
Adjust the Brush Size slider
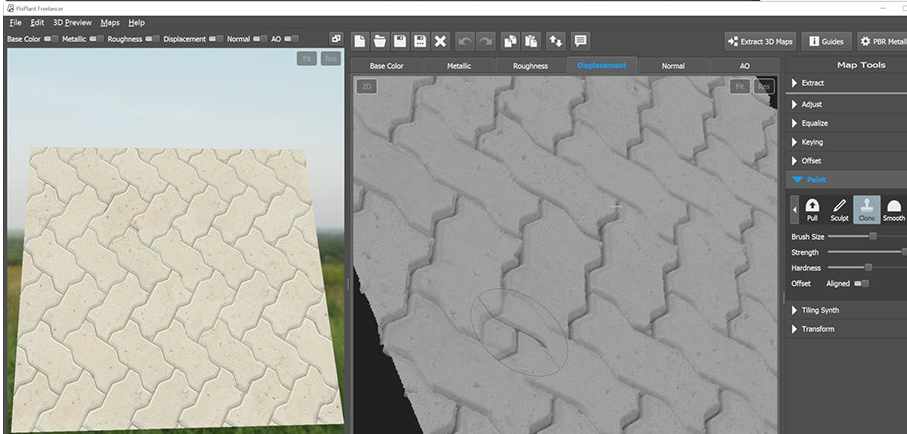click(x=872, y=236)
